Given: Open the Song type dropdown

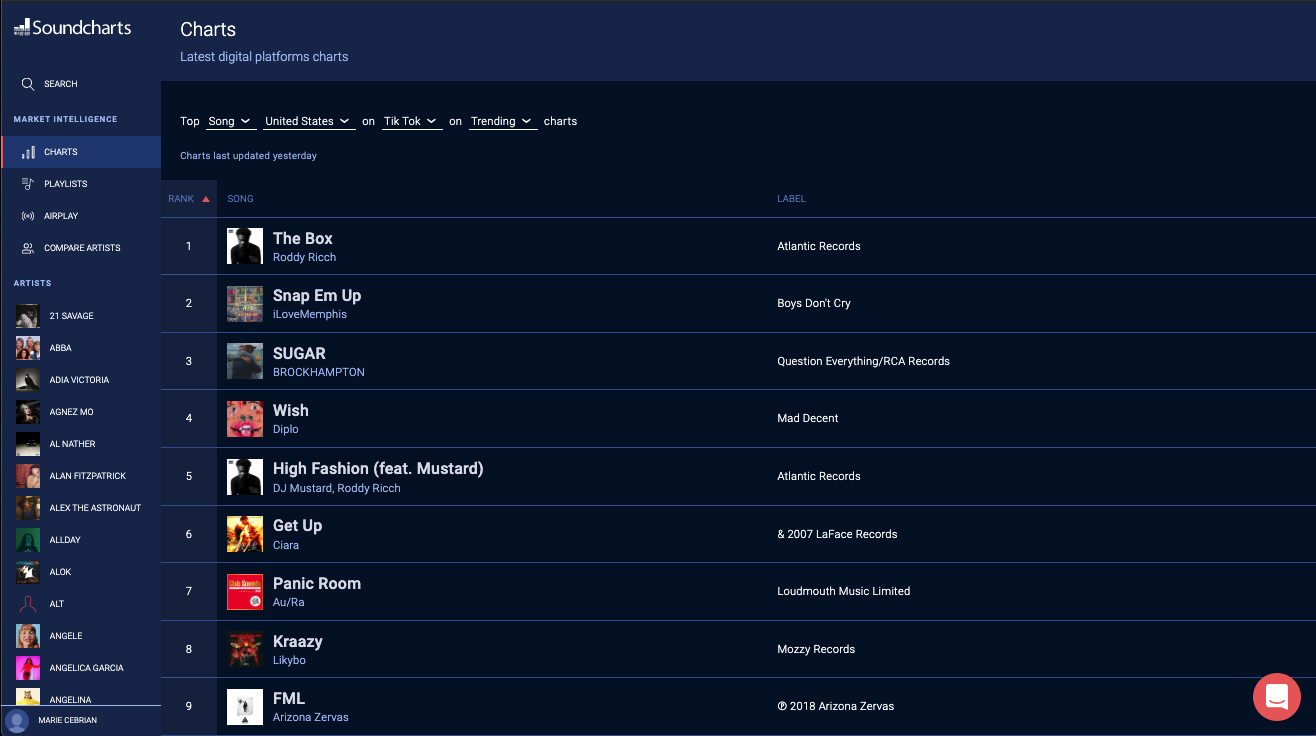Looking at the screenshot, I should (230, 121).
